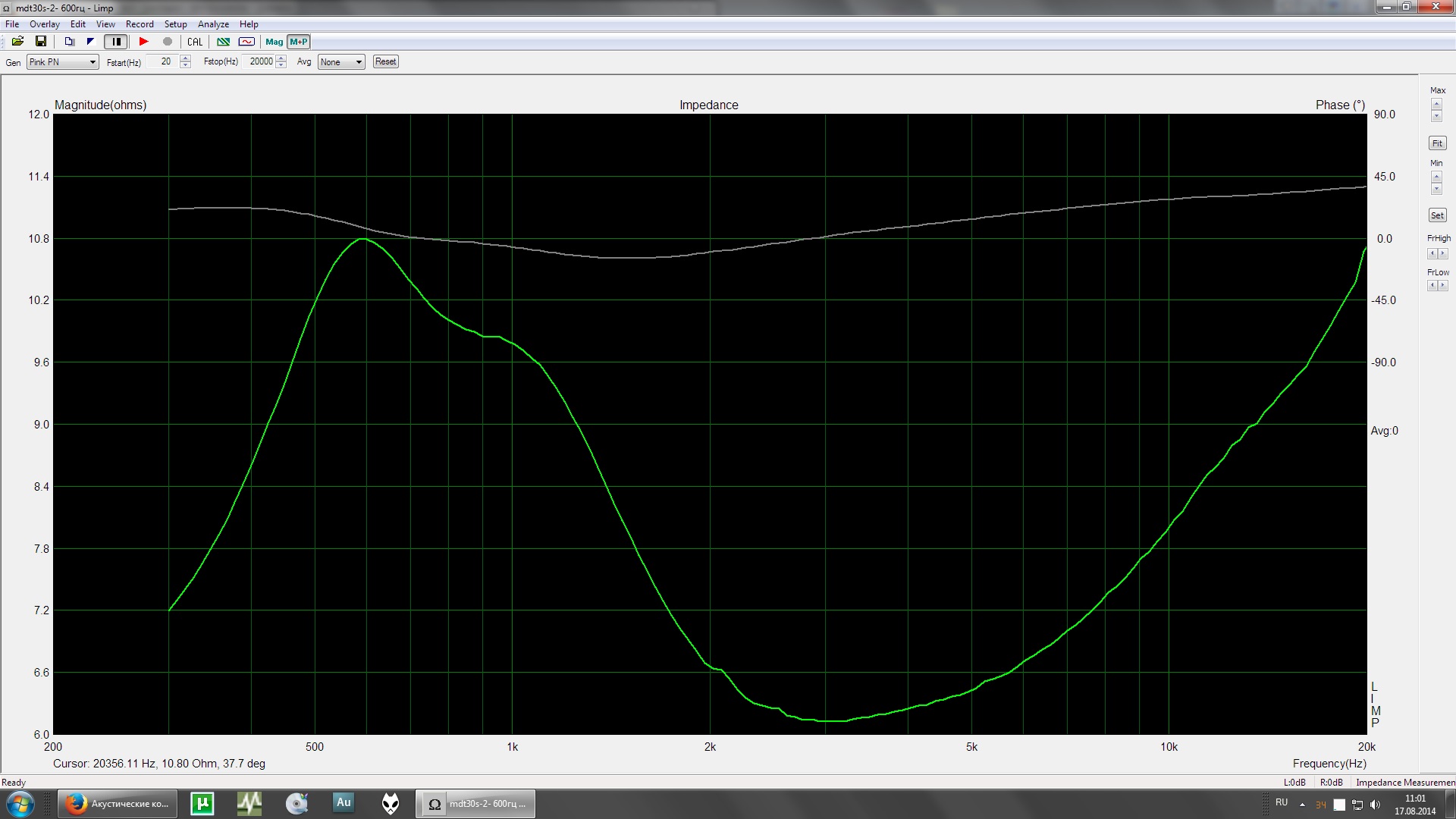The width and height of the screenshot is (1456, 819).
Task: Click the CAL calibrate toolbar icon
Action: pyautogui.click(x=195, y=42)
